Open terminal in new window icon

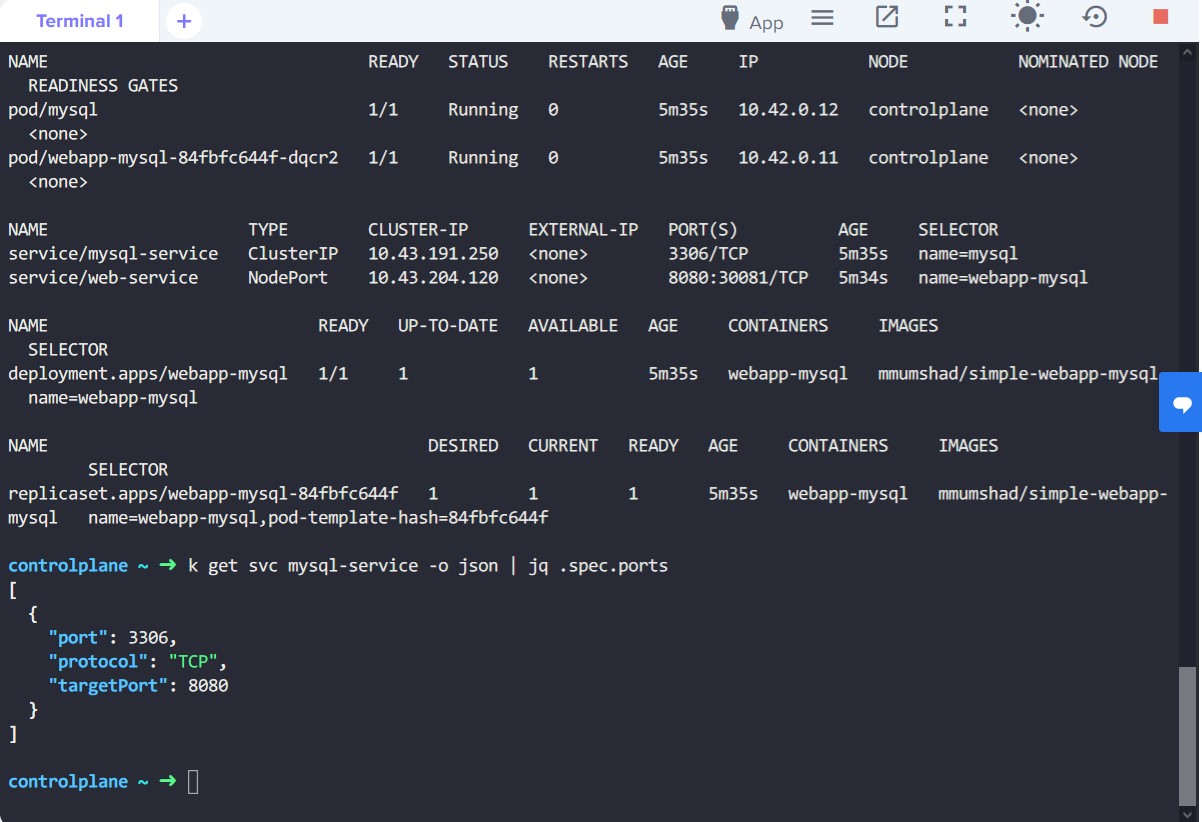coord(887,17)
